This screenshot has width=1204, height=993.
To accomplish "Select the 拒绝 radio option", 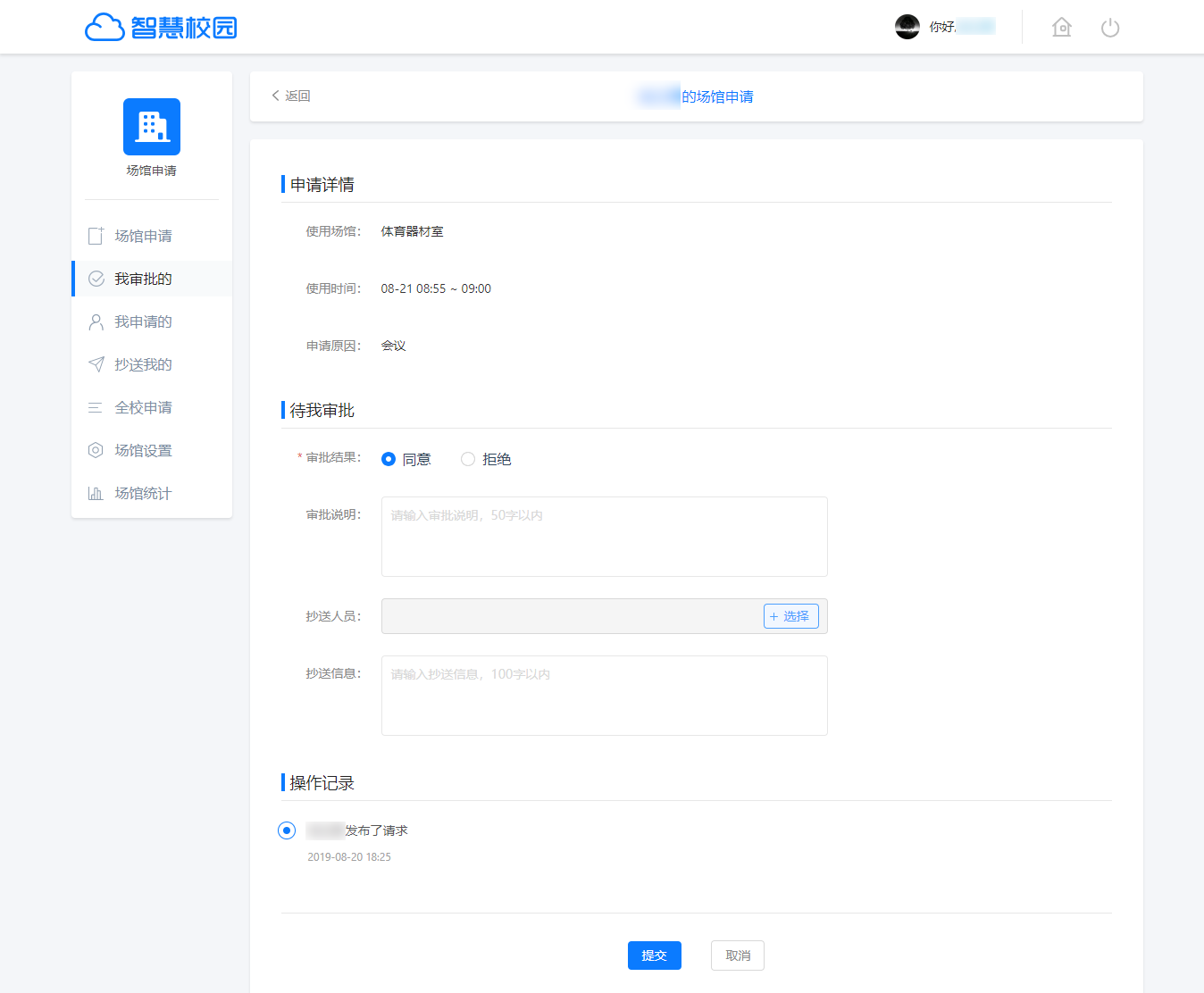I will (x=468, y=459).
